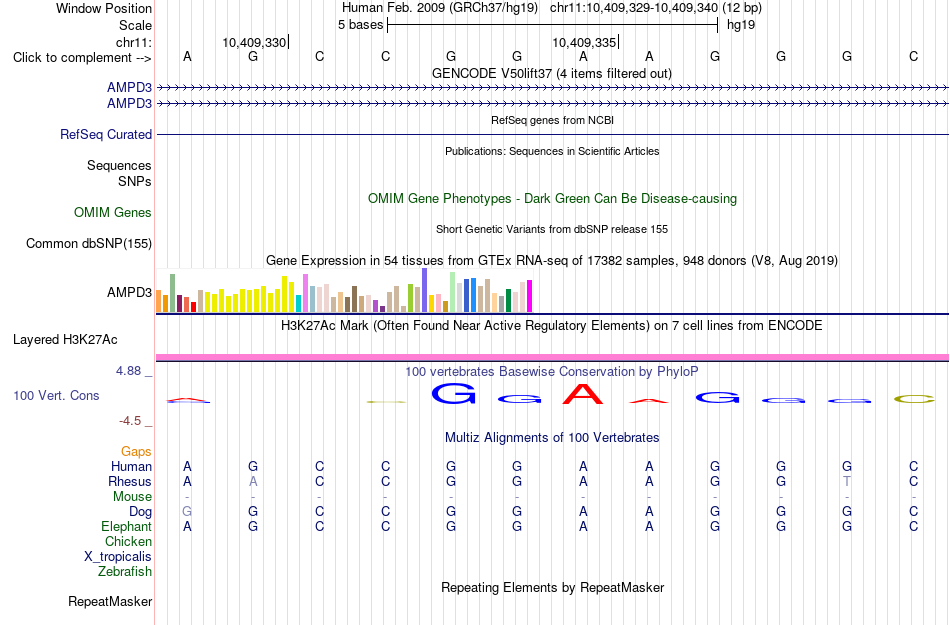Click the H3K27Ac Mark track title
The image size is (950, 625).
(x=551, y=326)
